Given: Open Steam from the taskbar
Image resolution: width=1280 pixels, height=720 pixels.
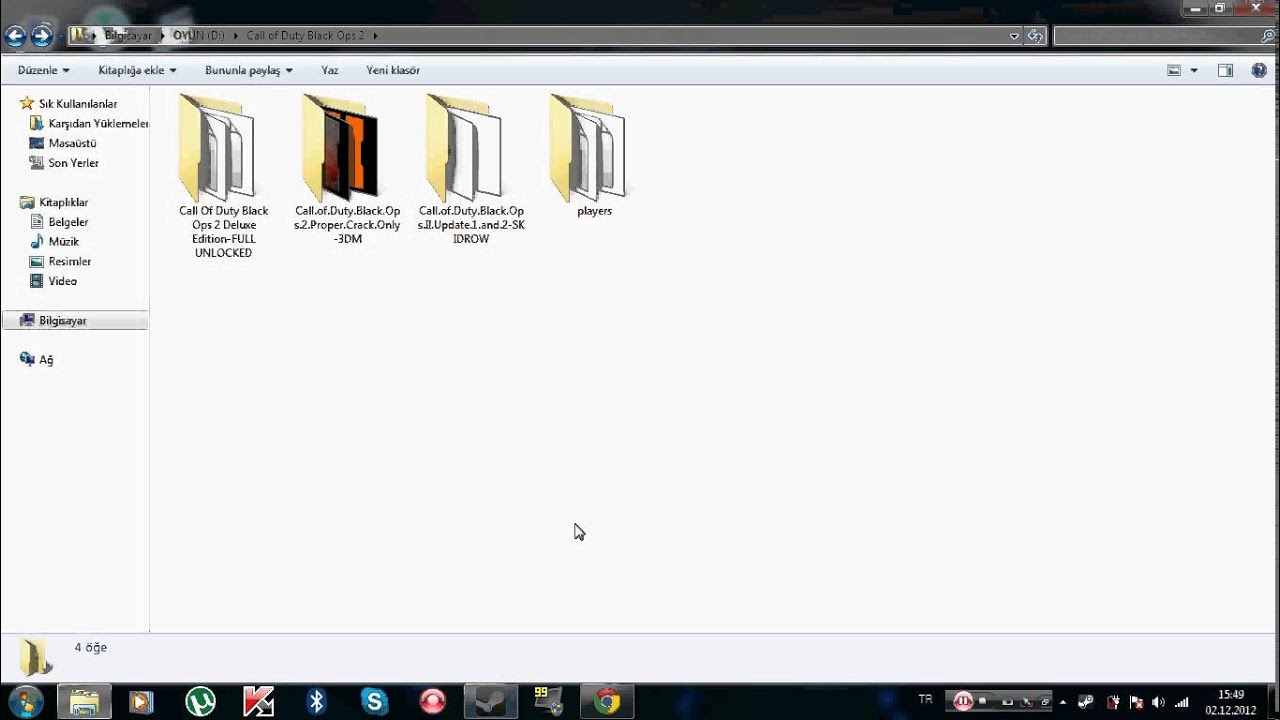Looking at the screenshot, I should pos(490,702).
